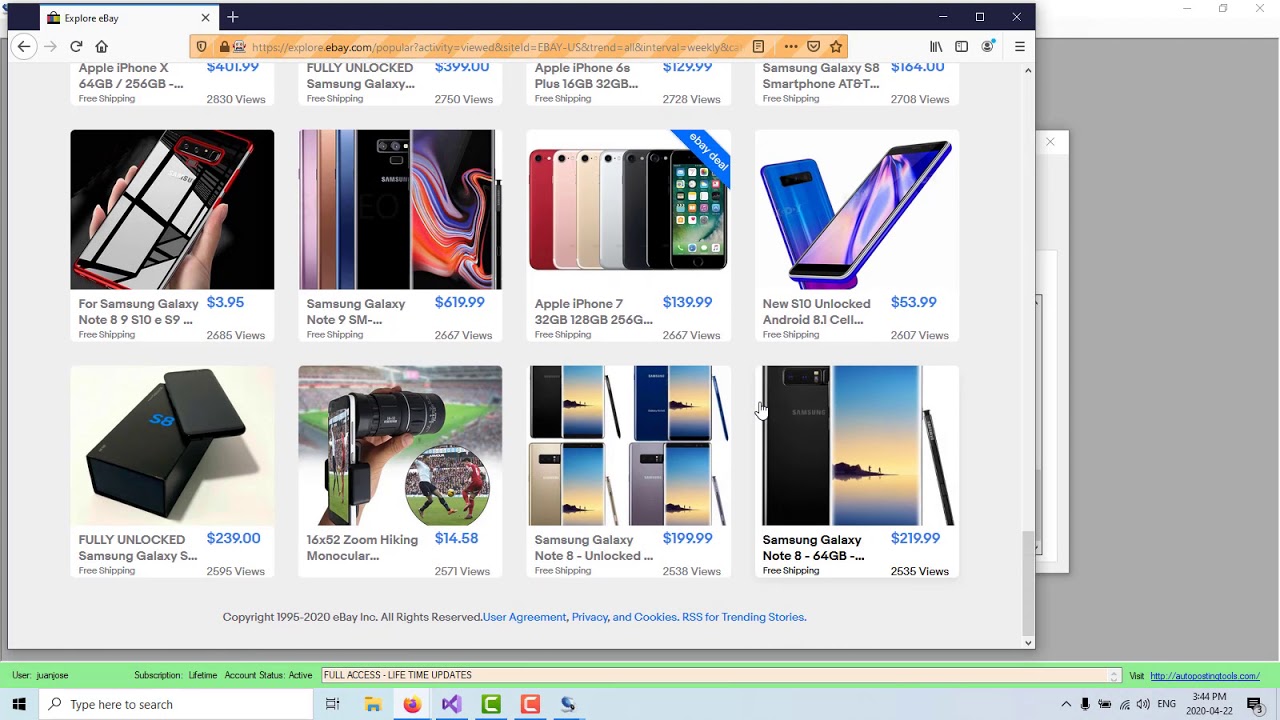Toggle reader view in address bar

click(758, 46)
